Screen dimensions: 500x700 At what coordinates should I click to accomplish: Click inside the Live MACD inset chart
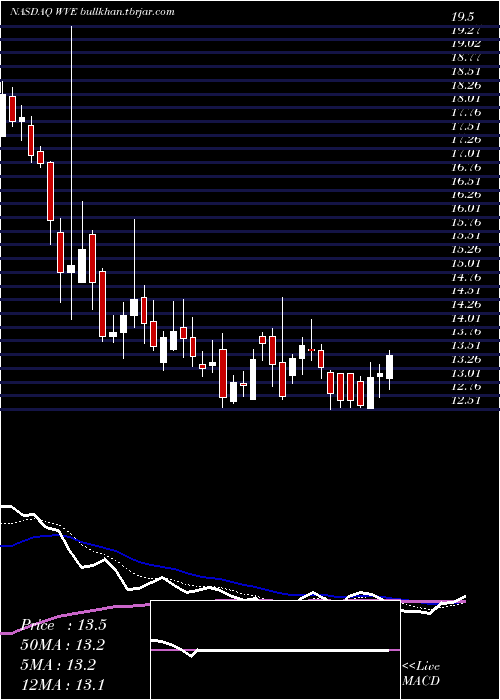(275, 650)
